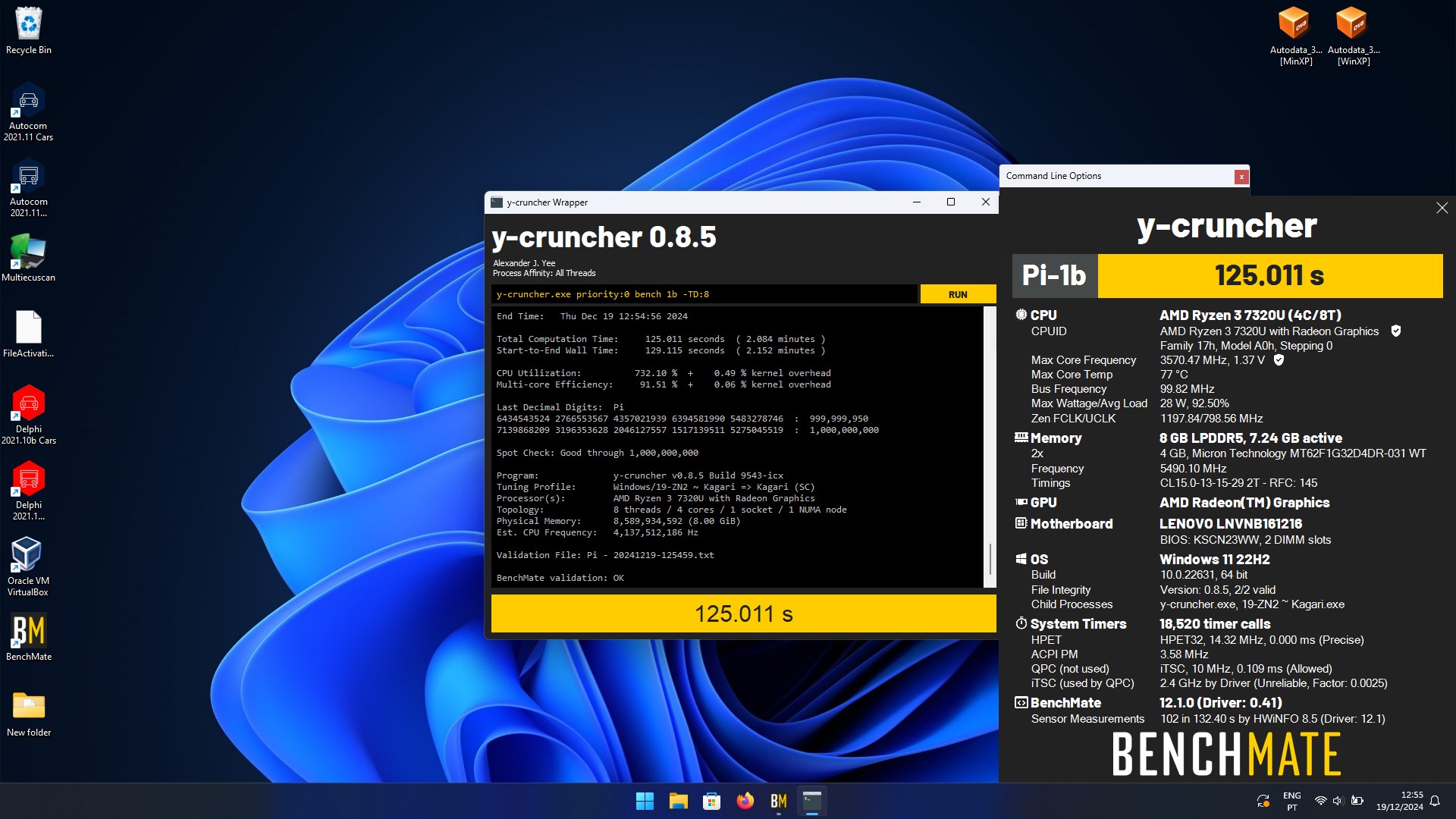This screenshot has height=819, width=1456.
Task: Open the Delphi 2021.10b Cars shortcut
Action: tap(29, 415)
